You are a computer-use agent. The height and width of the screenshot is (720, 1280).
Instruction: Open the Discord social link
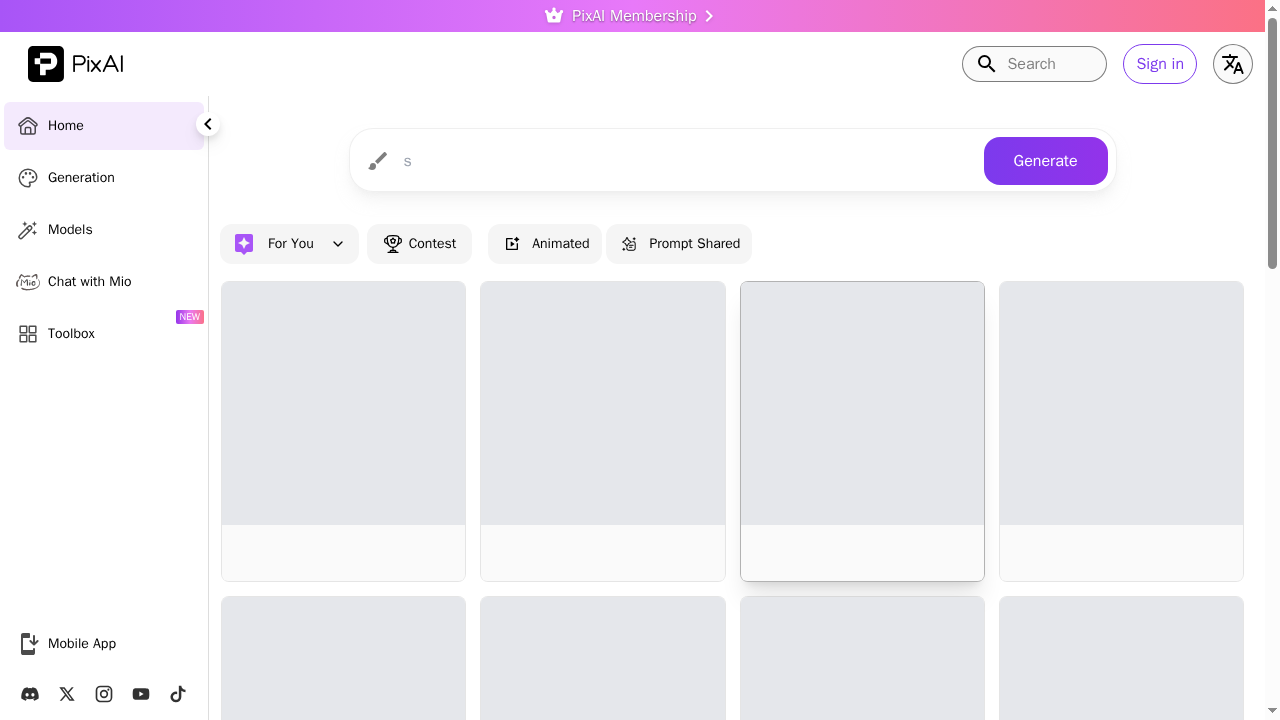(x=30, y=694)
